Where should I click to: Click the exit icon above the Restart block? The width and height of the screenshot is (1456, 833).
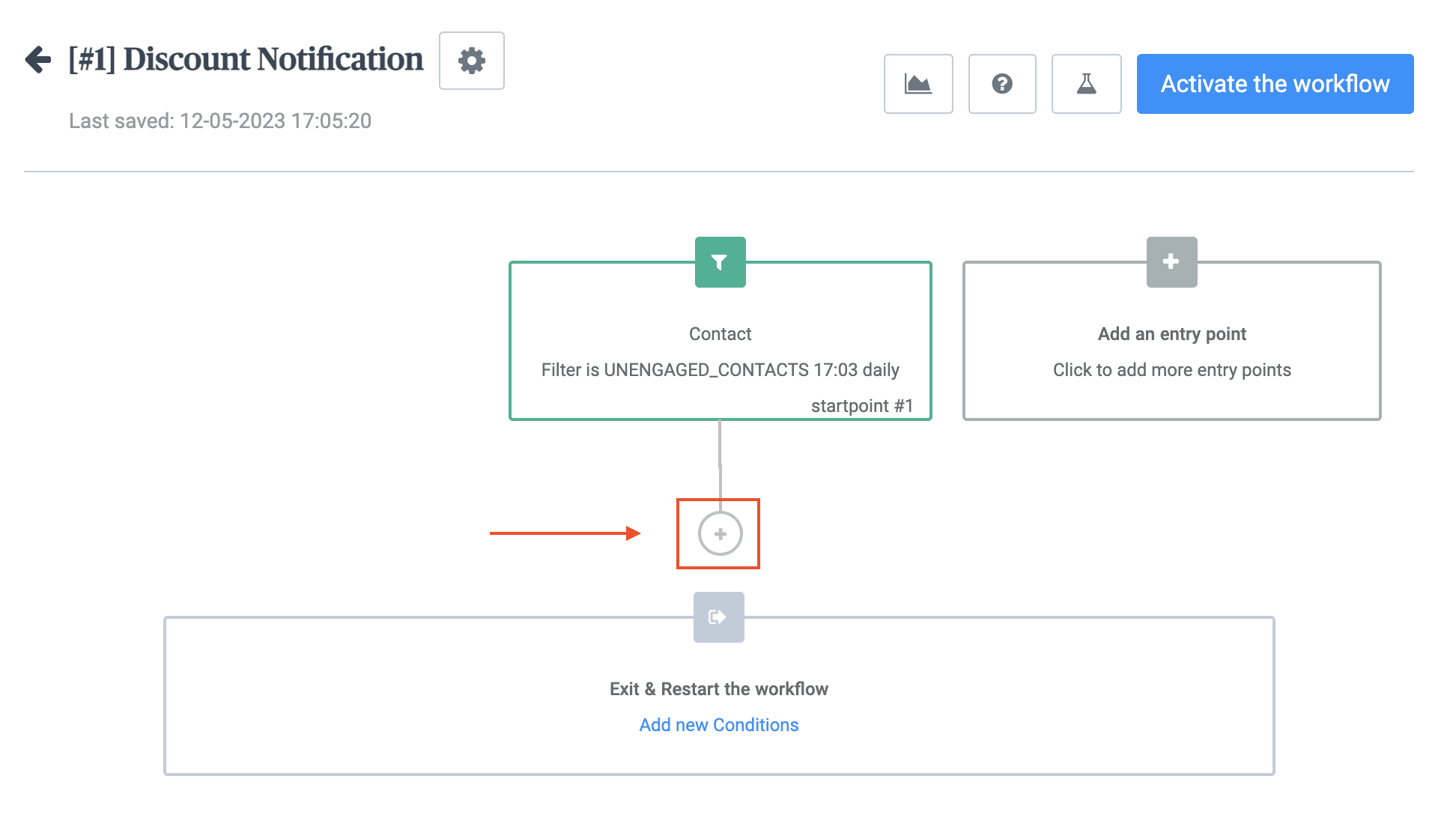718,617
